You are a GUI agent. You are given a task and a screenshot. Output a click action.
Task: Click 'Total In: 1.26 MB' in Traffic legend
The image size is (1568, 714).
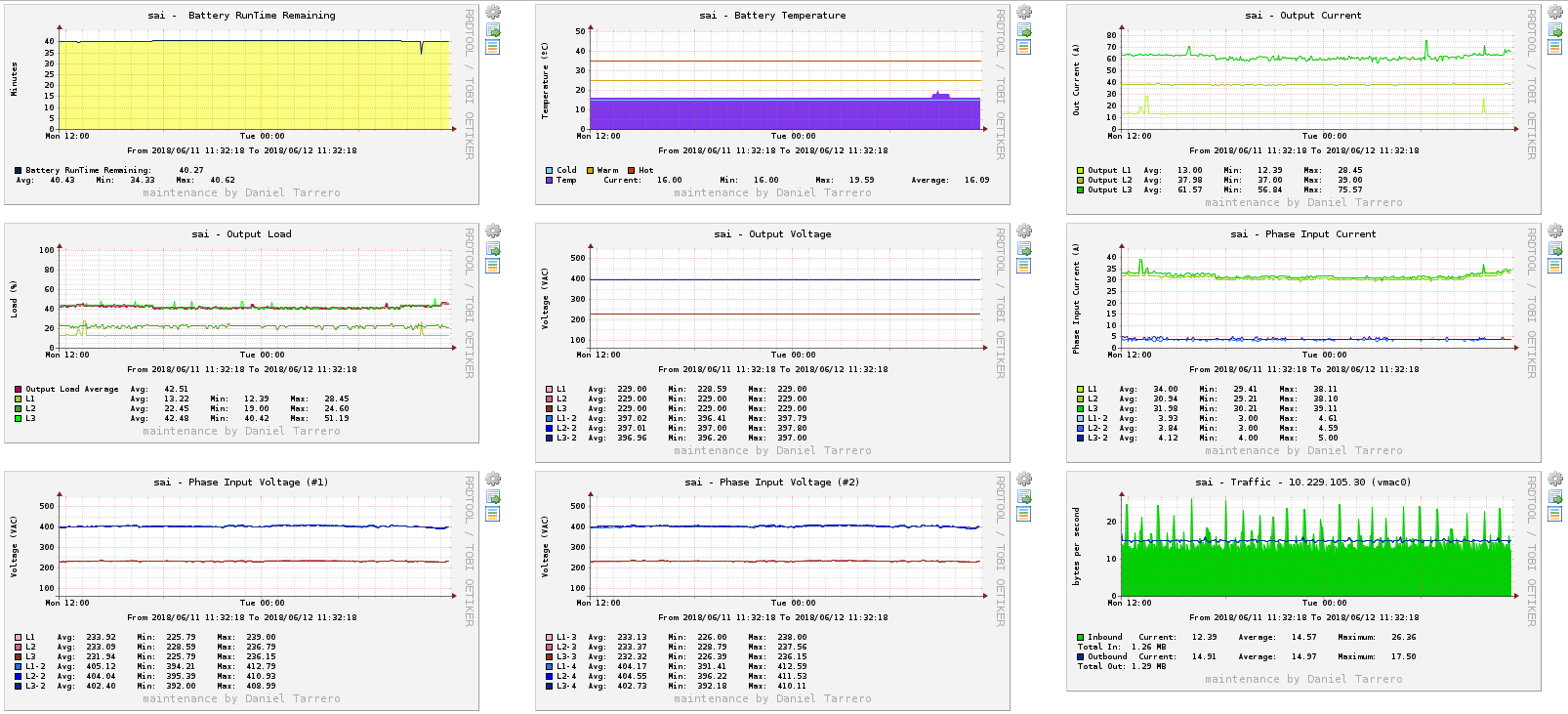point(1121,647)
